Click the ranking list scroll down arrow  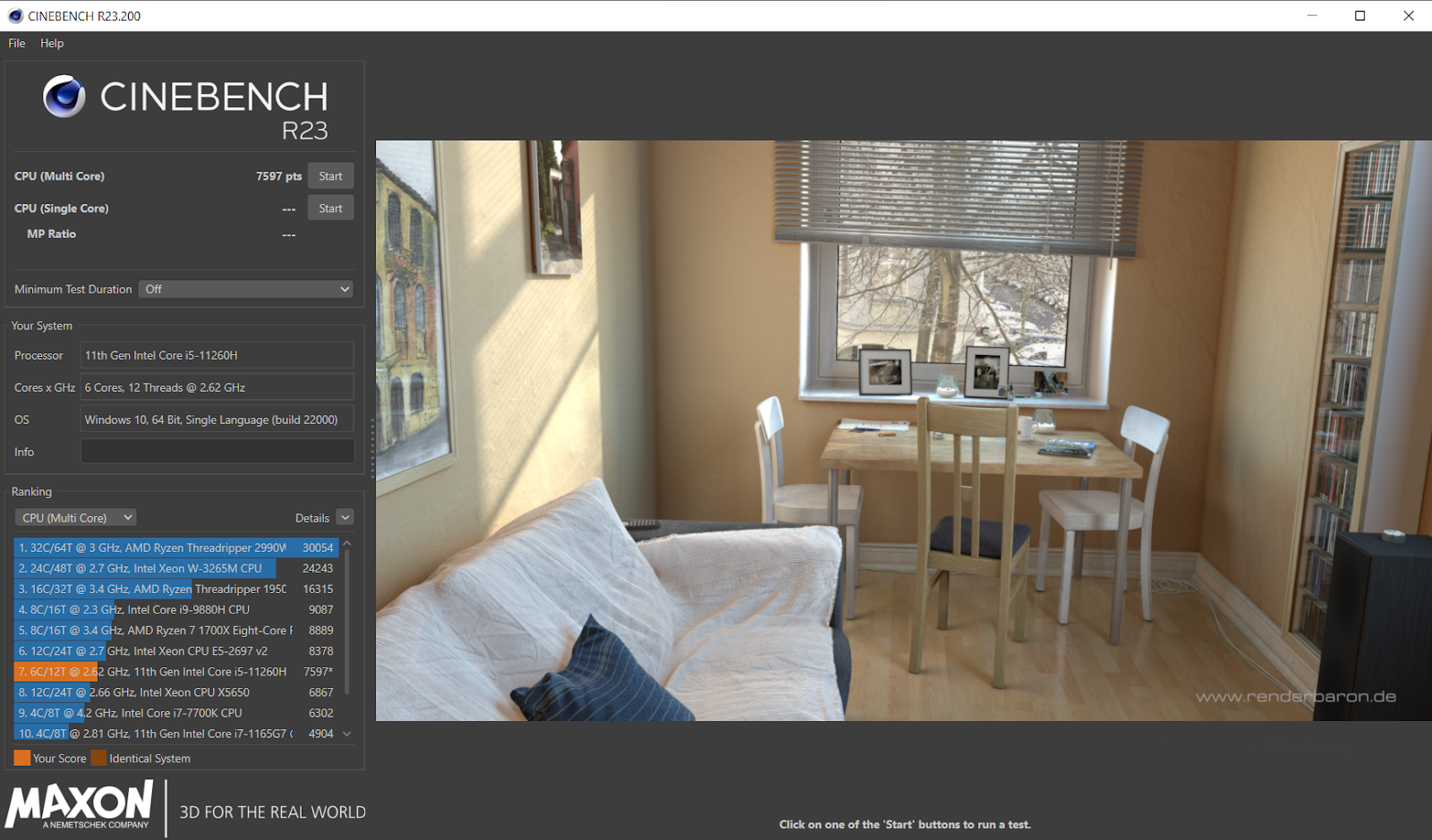[x=347, y=734]
